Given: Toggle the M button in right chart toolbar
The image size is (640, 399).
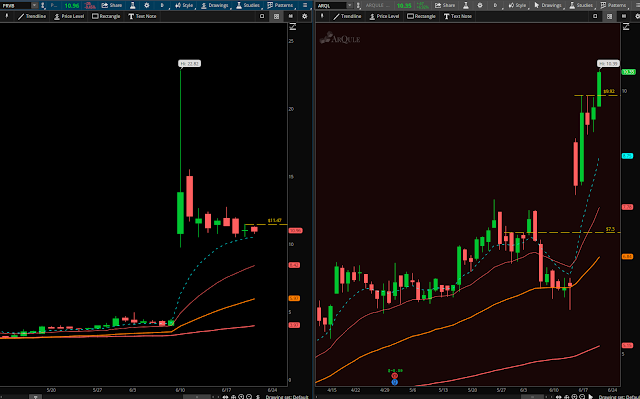Looking at the screenshot, I should [x=624, y=16].
